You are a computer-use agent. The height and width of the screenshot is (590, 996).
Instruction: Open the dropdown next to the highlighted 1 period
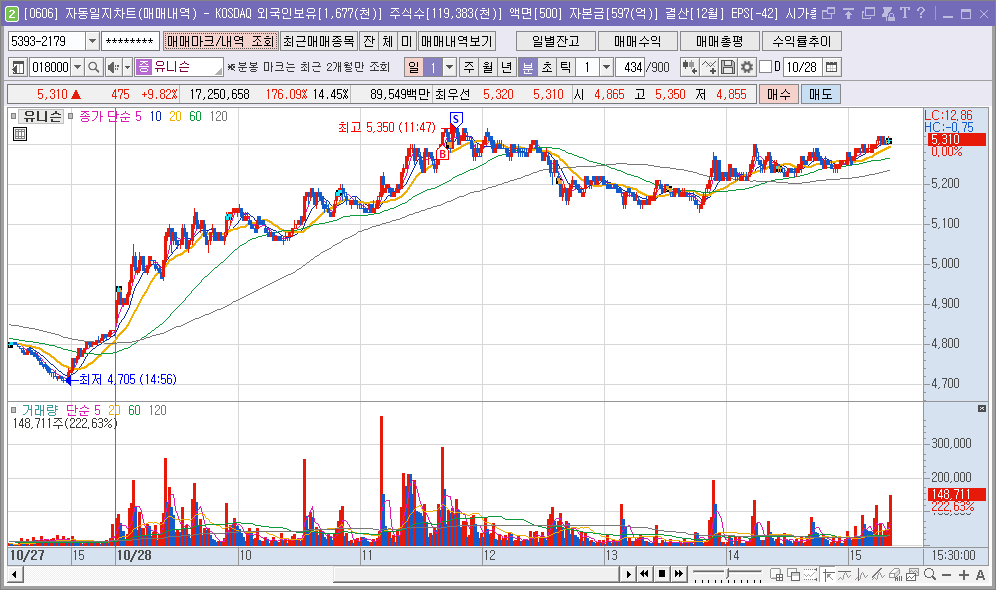pyautogui.click(x=450, y=67)
